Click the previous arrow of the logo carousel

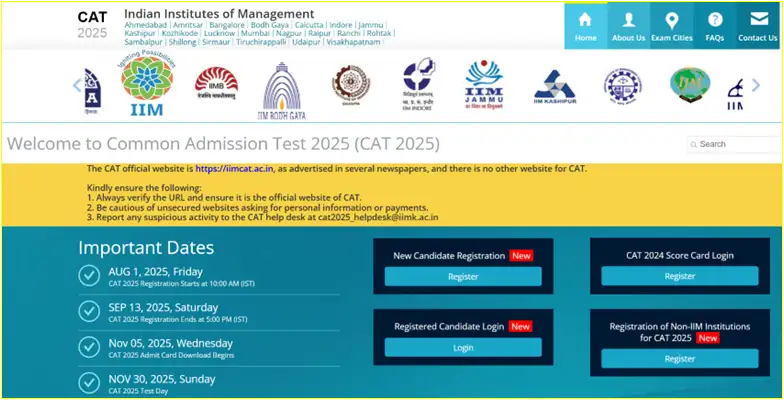click(77, 86)
